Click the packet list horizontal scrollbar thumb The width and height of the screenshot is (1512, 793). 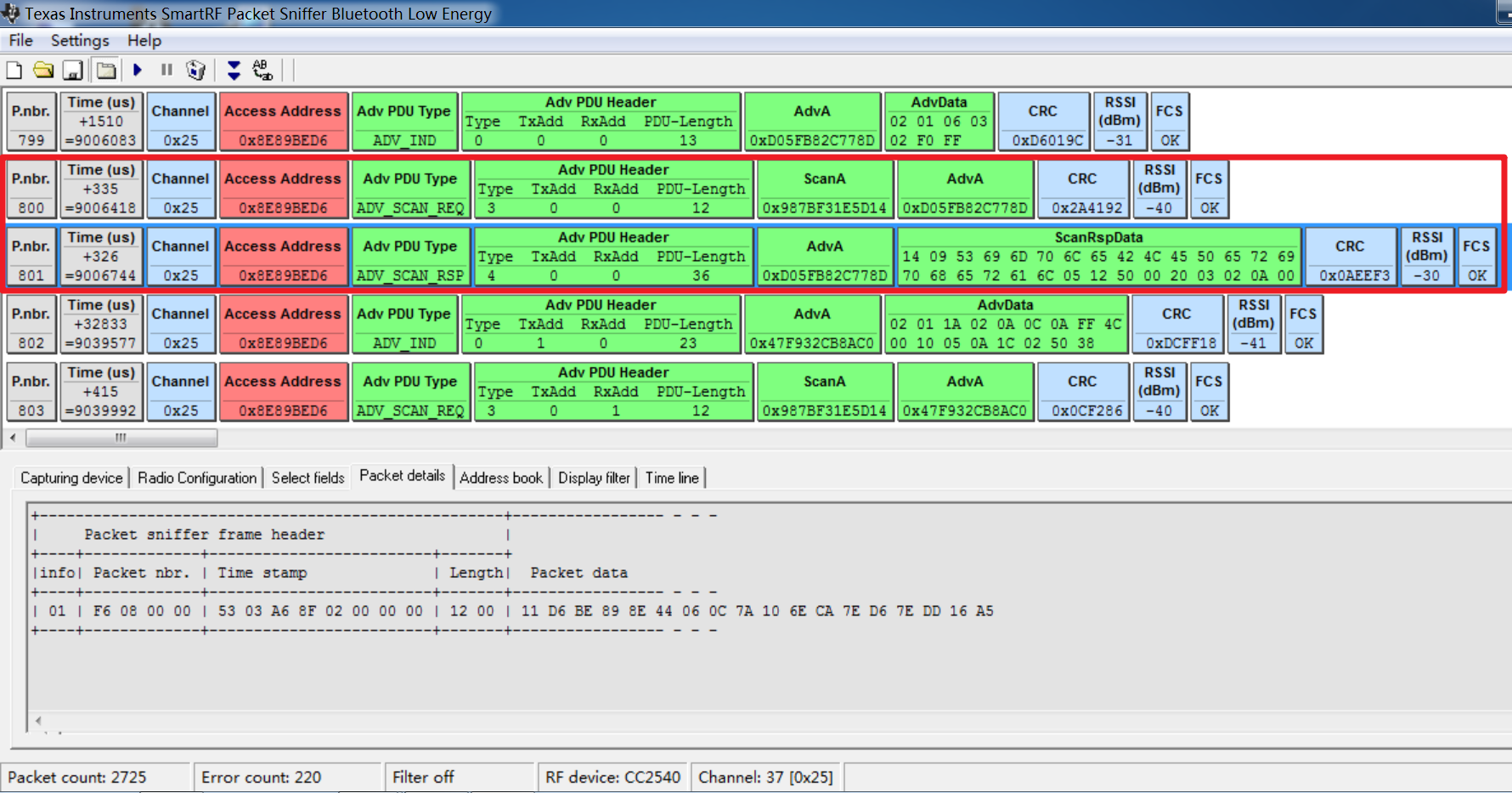click(x=121, y=438)
